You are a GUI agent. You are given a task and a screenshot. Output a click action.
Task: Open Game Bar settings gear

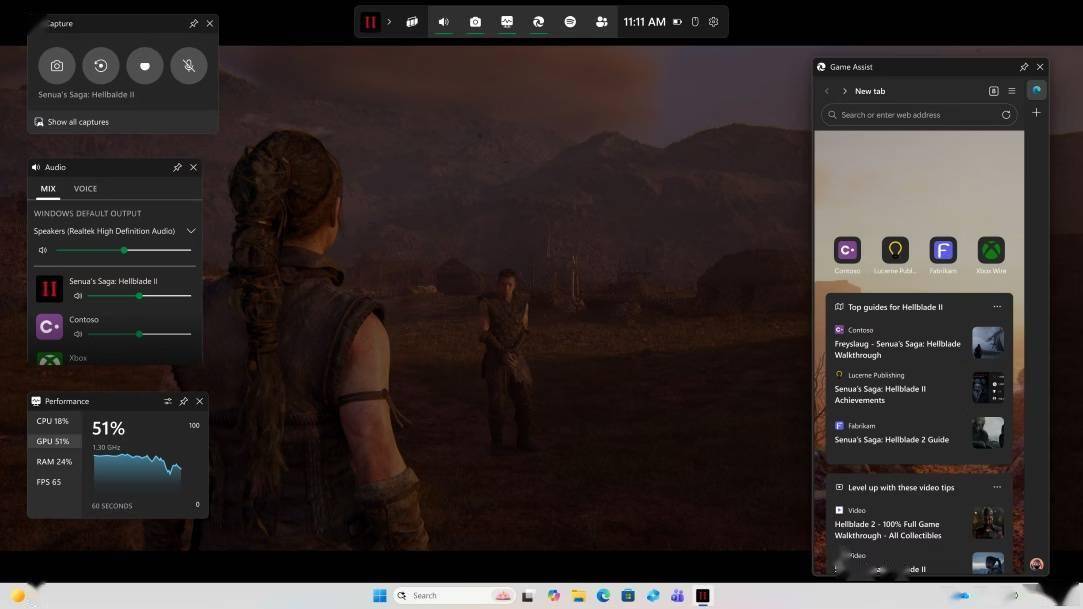pos(713,22)
